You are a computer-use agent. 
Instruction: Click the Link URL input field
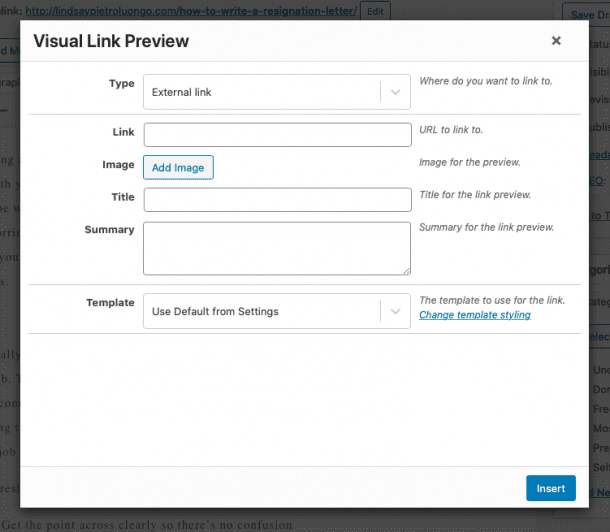coord(277,135)
